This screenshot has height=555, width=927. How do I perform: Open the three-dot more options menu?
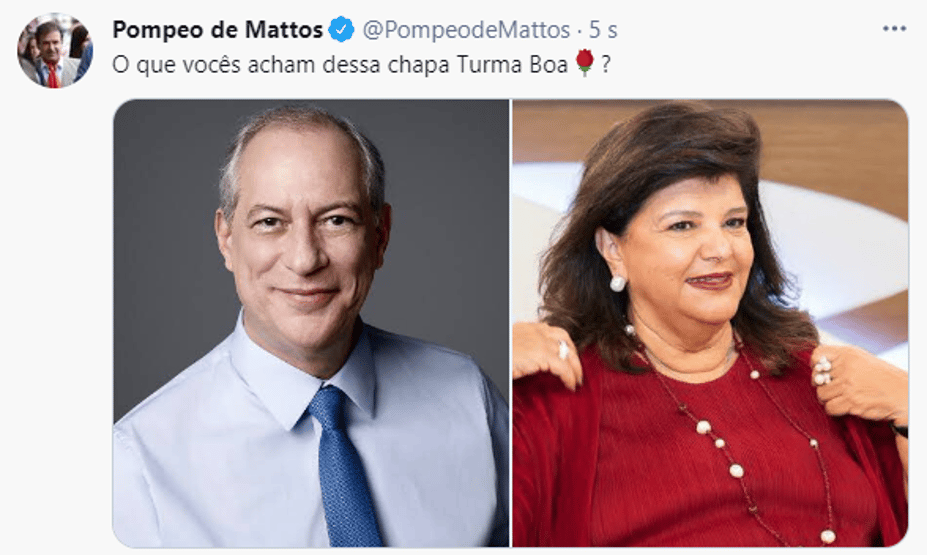(x=894, y=29)
